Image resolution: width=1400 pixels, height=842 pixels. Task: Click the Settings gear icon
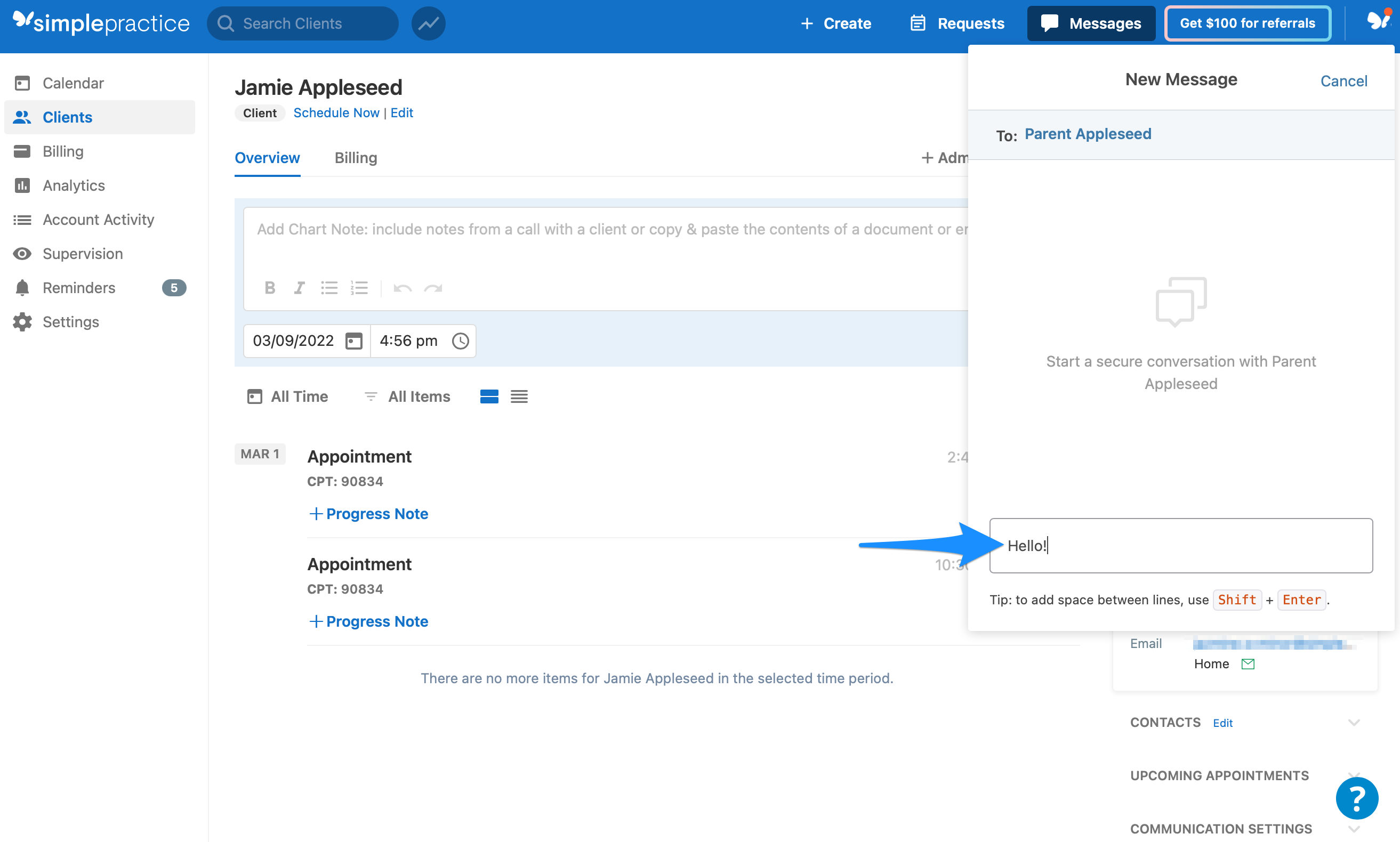(22, 322)
